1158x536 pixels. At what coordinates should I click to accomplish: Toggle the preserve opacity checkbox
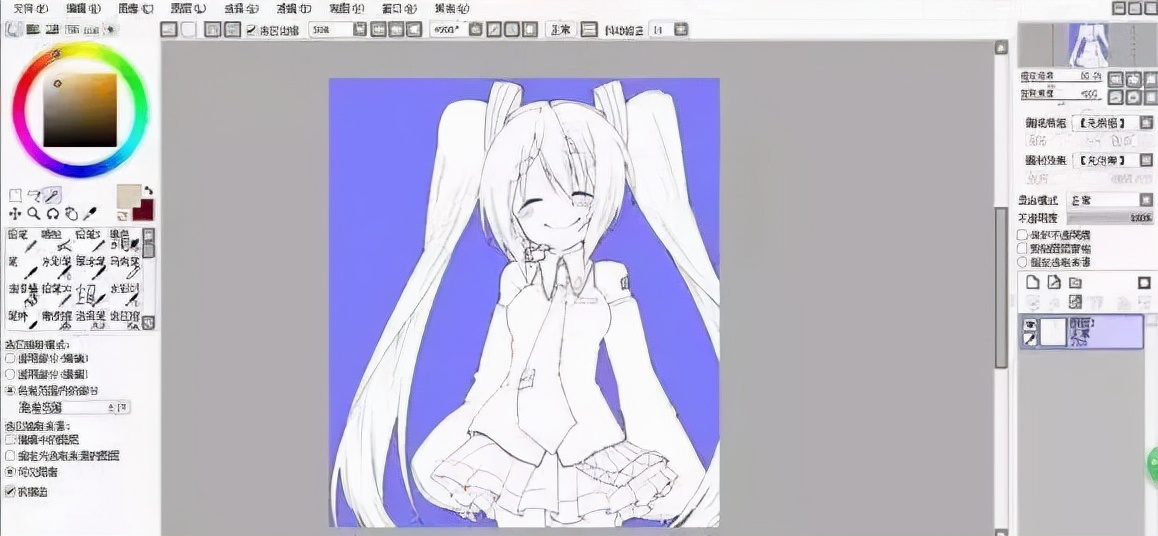point(1023,234)
